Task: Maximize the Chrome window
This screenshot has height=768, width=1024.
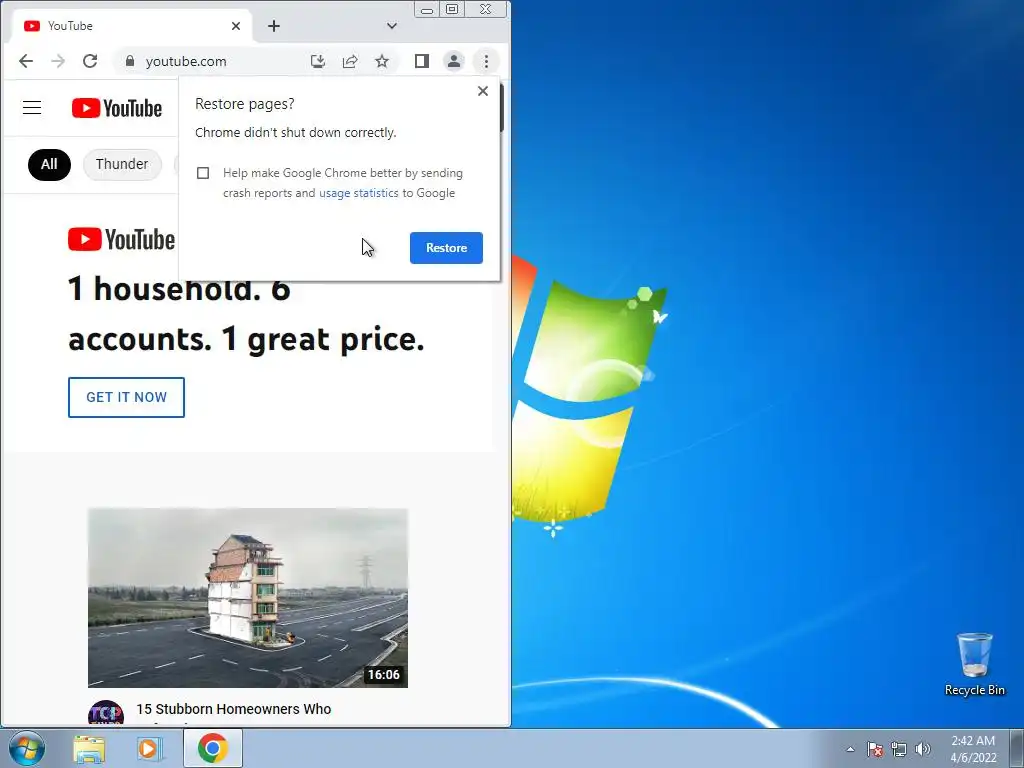Action: pyautogui.click(x=452, y=9)
